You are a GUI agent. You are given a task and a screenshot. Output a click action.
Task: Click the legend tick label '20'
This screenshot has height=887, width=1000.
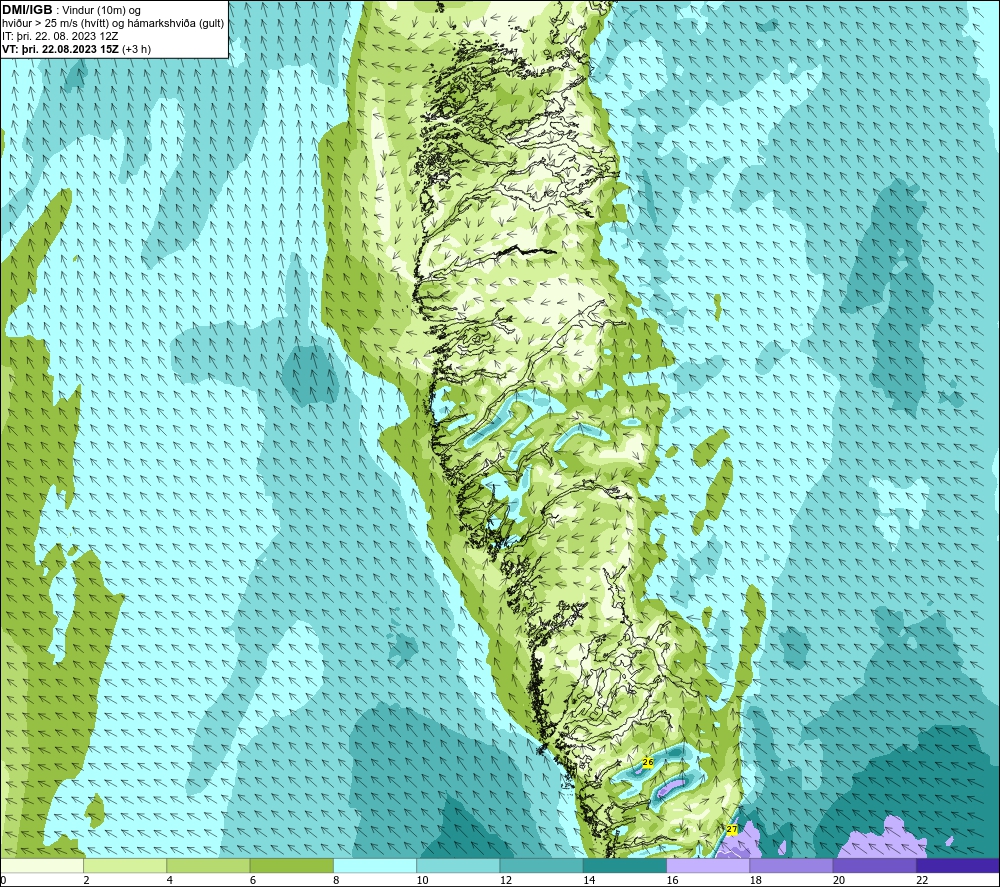pos(839,881)
